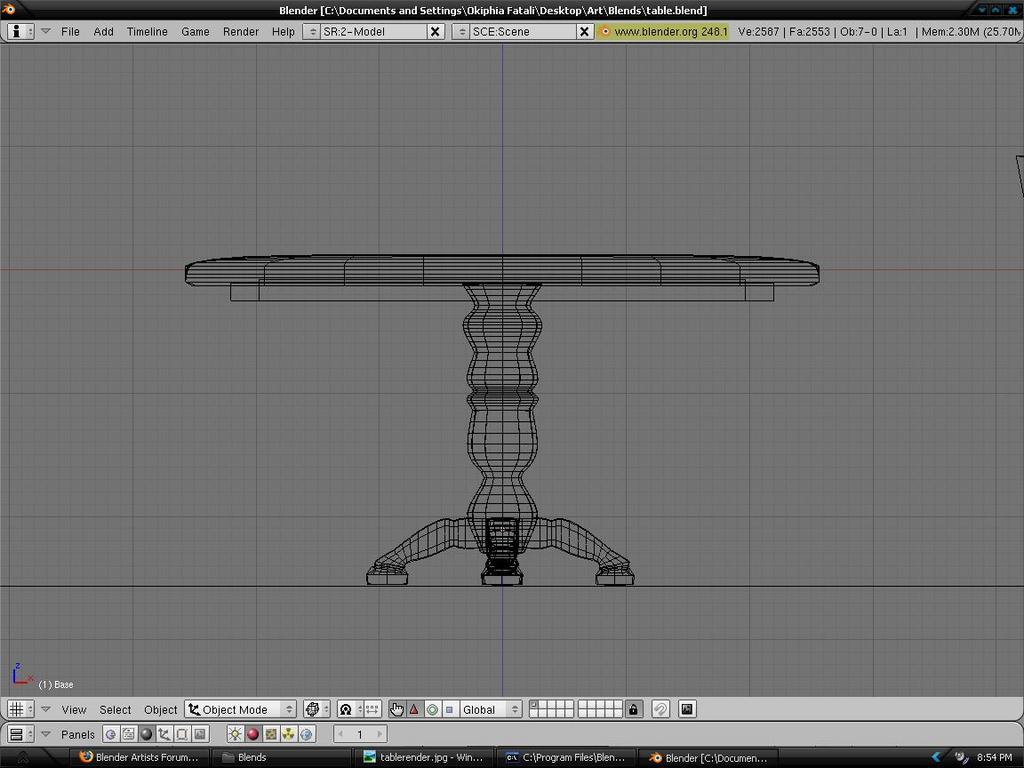Click the OpenGL render this view icon

click(x=687, y=709)
